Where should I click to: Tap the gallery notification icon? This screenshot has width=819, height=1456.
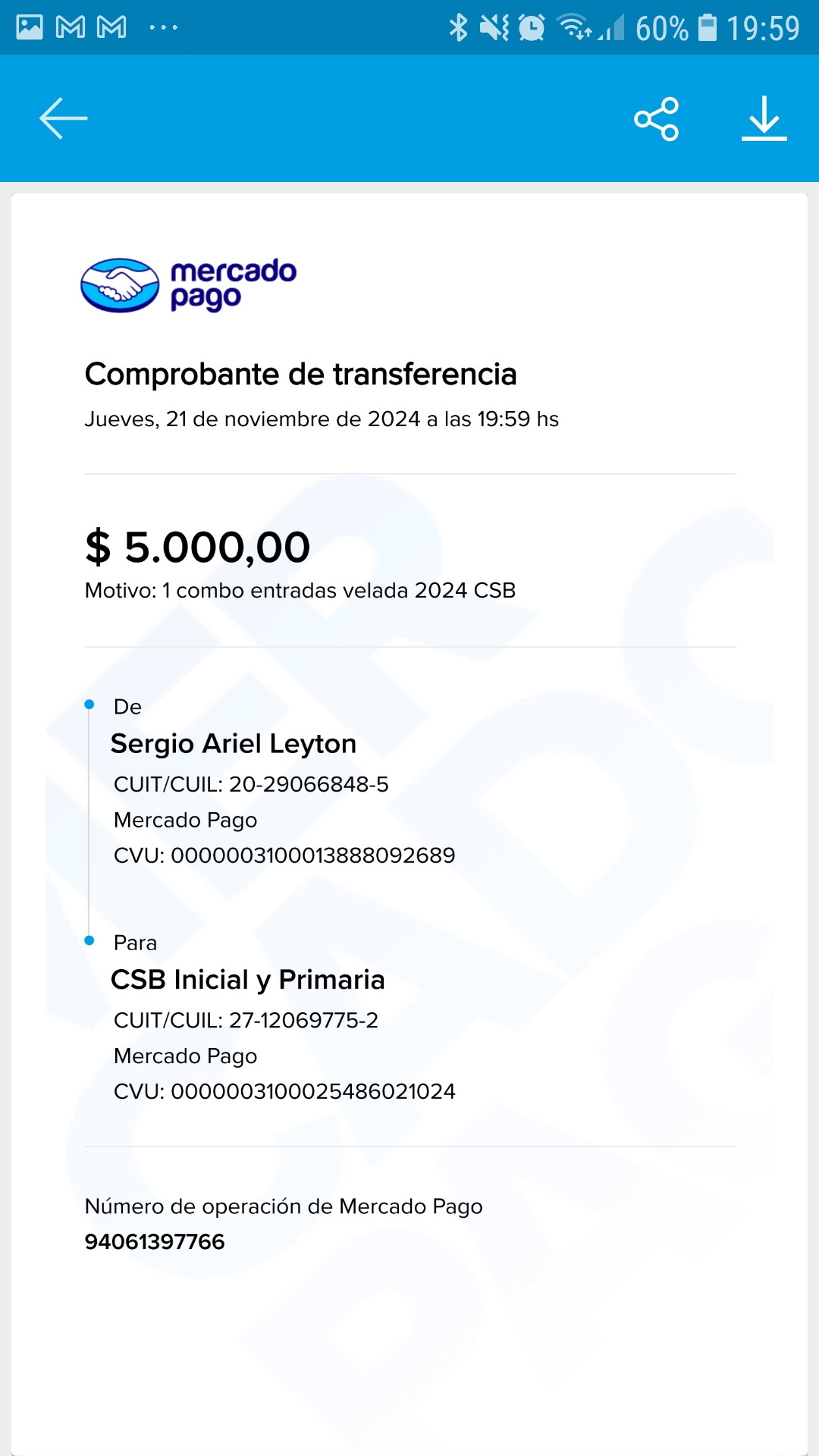(30, 27)
